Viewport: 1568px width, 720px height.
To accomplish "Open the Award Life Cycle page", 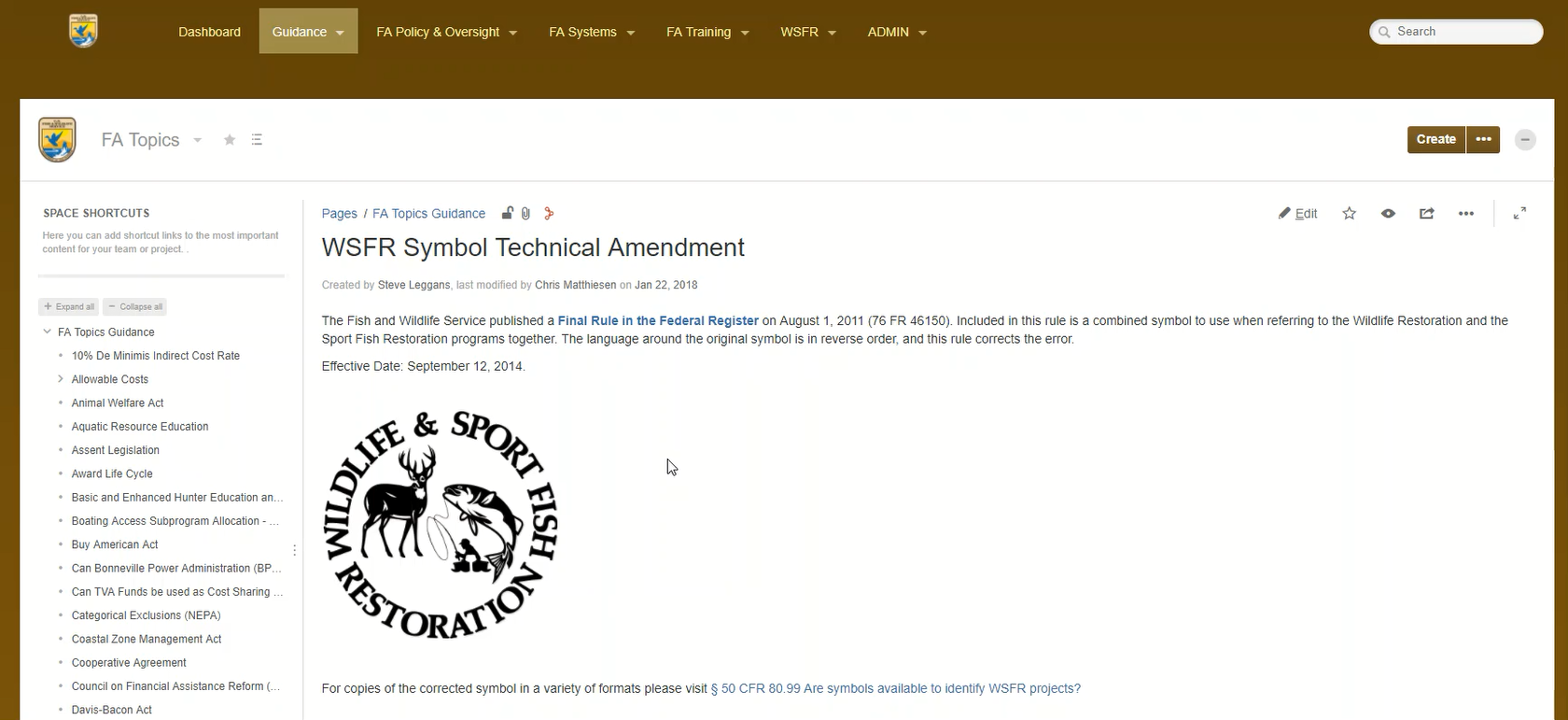I will coord(112,473).
